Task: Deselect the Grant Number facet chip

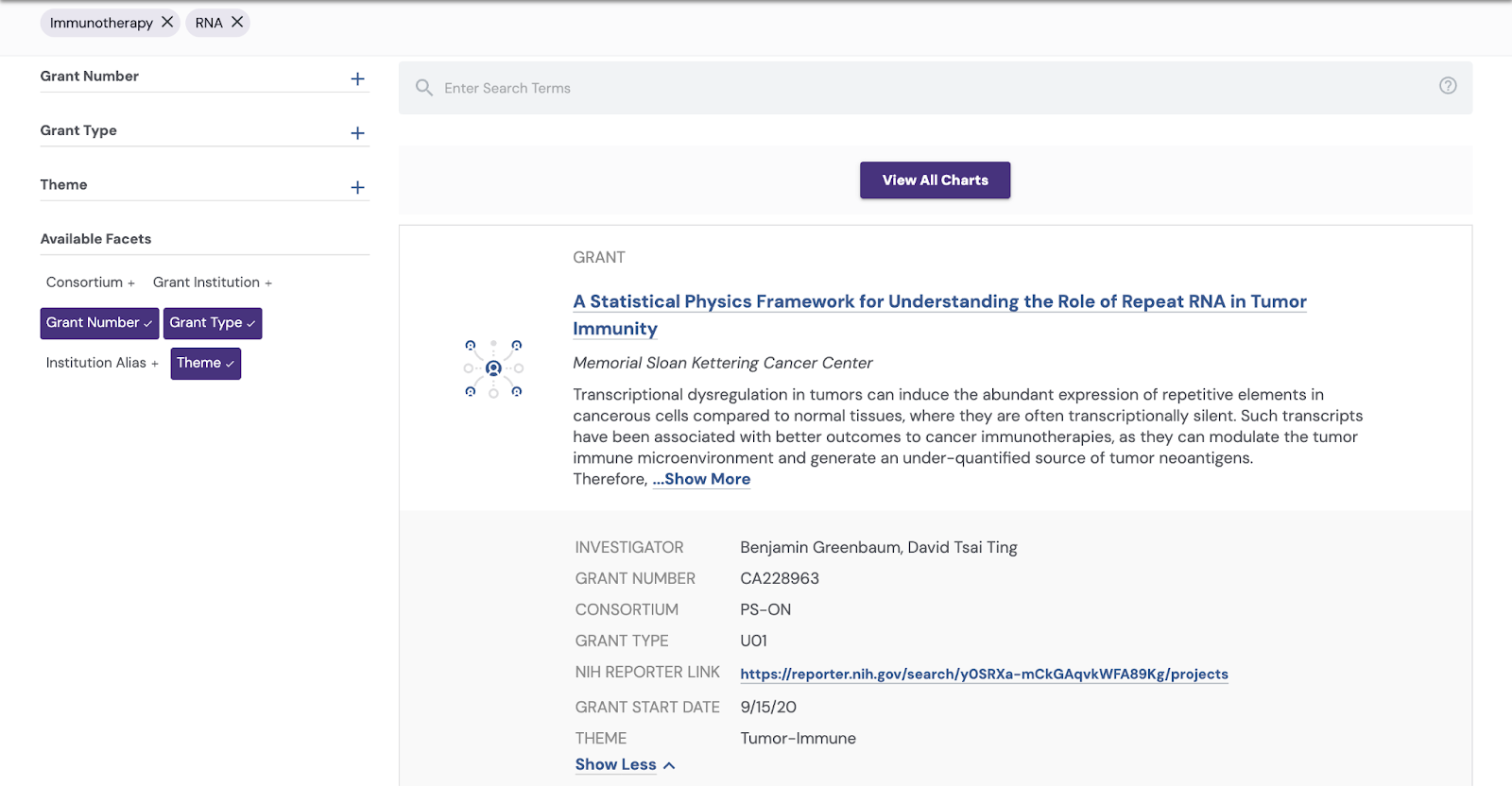Action: (99, 323)
